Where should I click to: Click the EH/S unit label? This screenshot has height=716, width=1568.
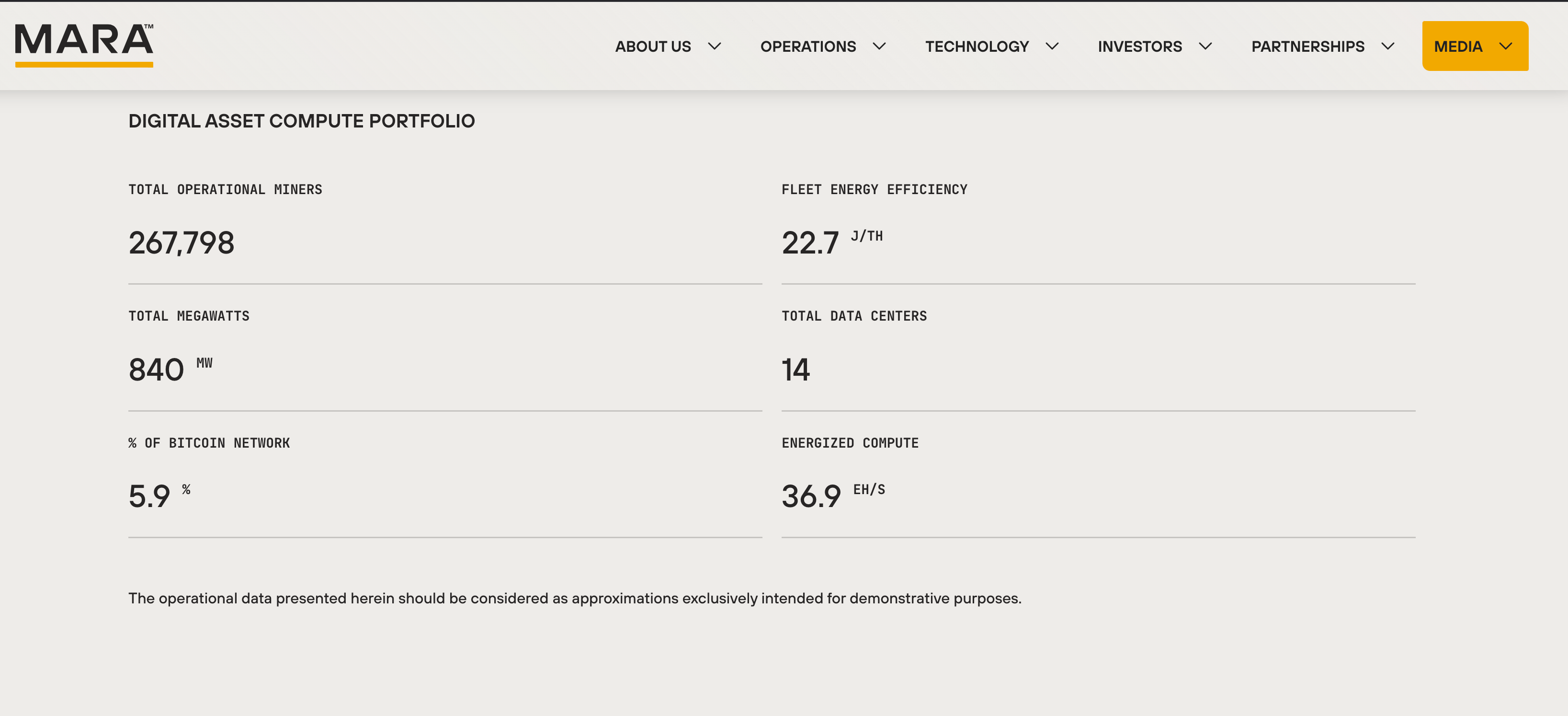869,489
